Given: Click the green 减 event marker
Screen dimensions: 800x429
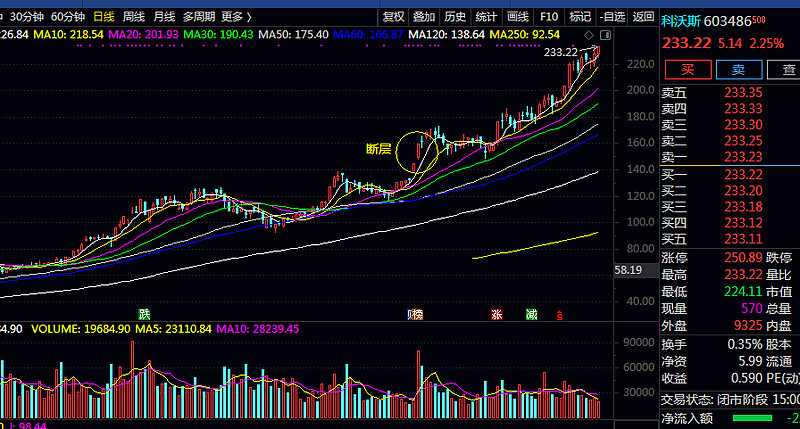Looking at the screenshot, I should [532, 314].
